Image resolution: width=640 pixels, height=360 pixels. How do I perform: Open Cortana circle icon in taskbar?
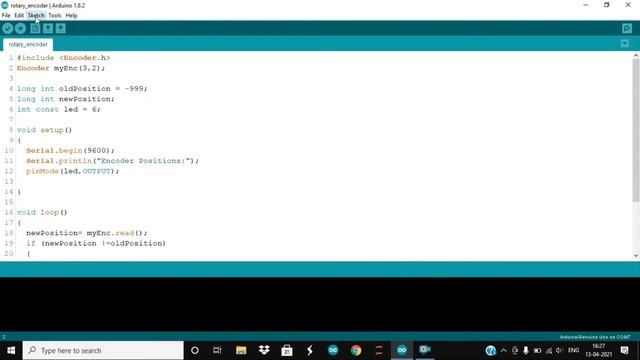click(x=195, y=350)
